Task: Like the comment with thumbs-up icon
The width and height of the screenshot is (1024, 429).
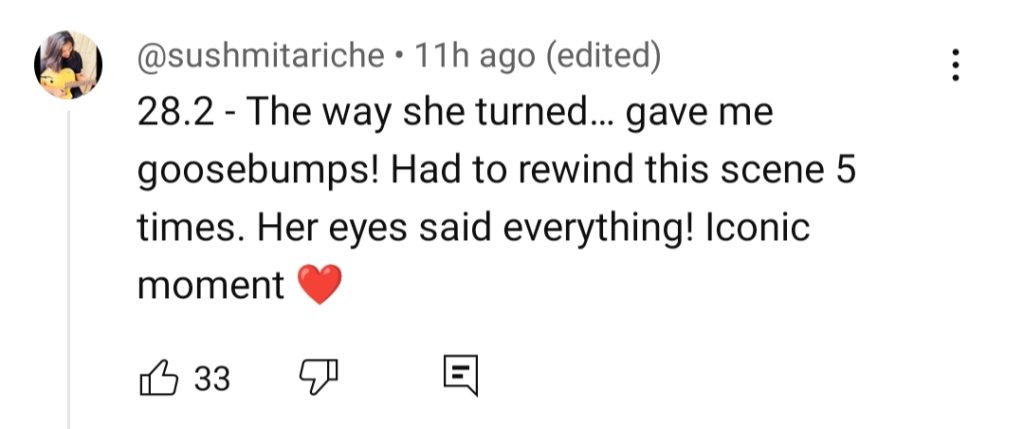Action: (x=159, y=377)
